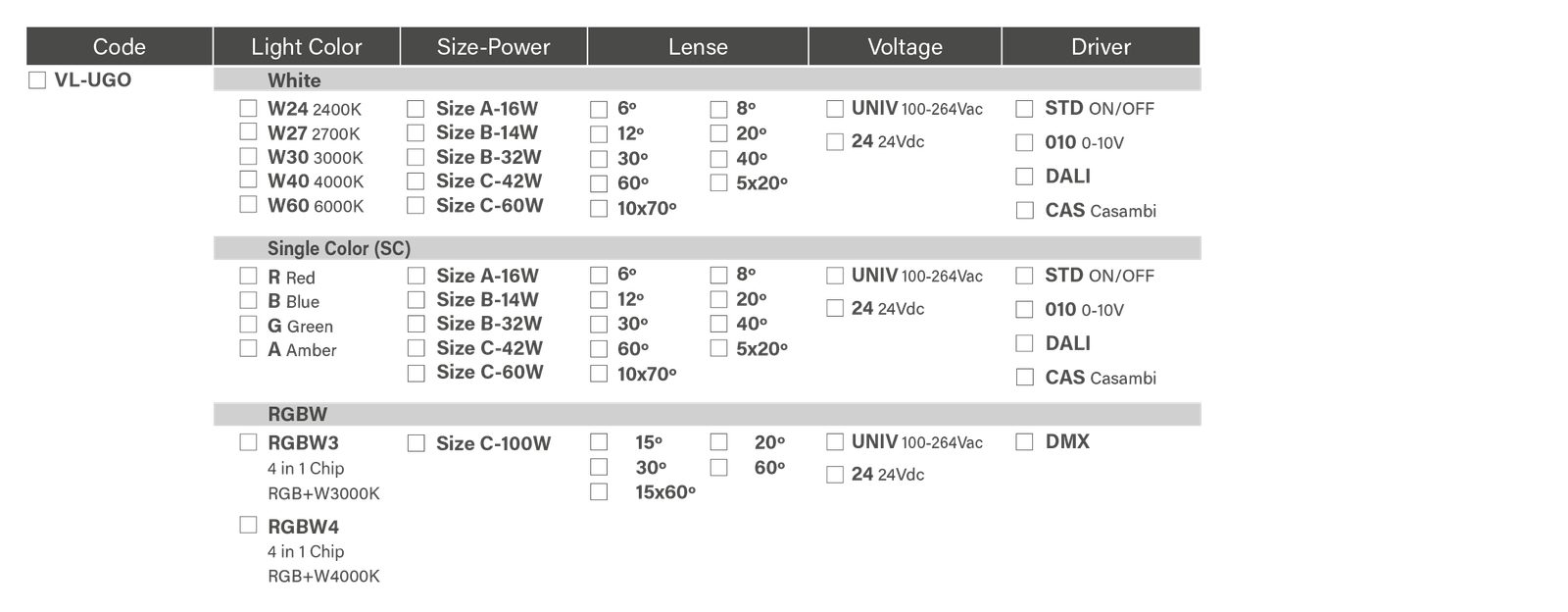Click the Lense column header
Screen dimensions: 1568x612
pos(698,47)
